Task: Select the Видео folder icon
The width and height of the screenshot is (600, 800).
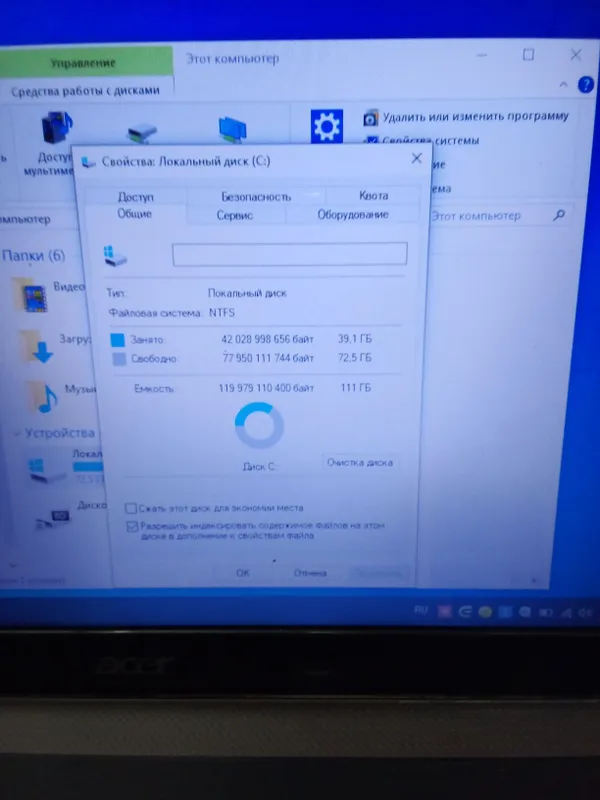Action: [x=32, y=294]
